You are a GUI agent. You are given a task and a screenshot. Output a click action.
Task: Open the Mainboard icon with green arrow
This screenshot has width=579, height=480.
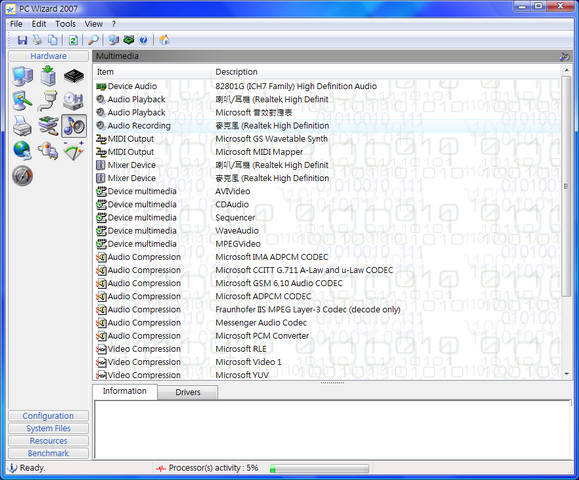click(48, 76)
